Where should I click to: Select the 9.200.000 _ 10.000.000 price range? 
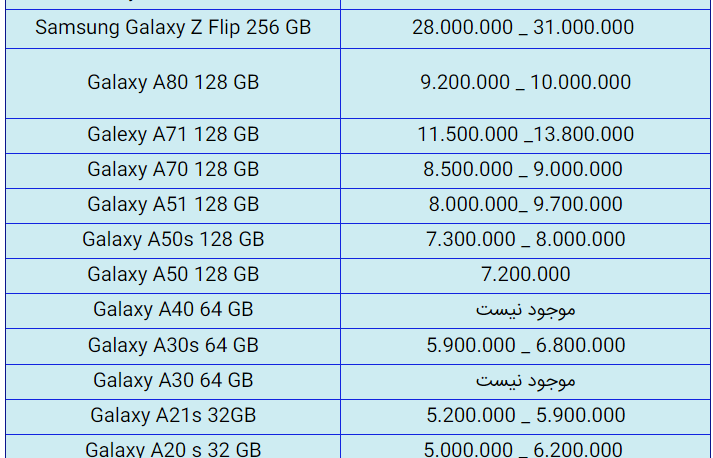pos(525,83)
